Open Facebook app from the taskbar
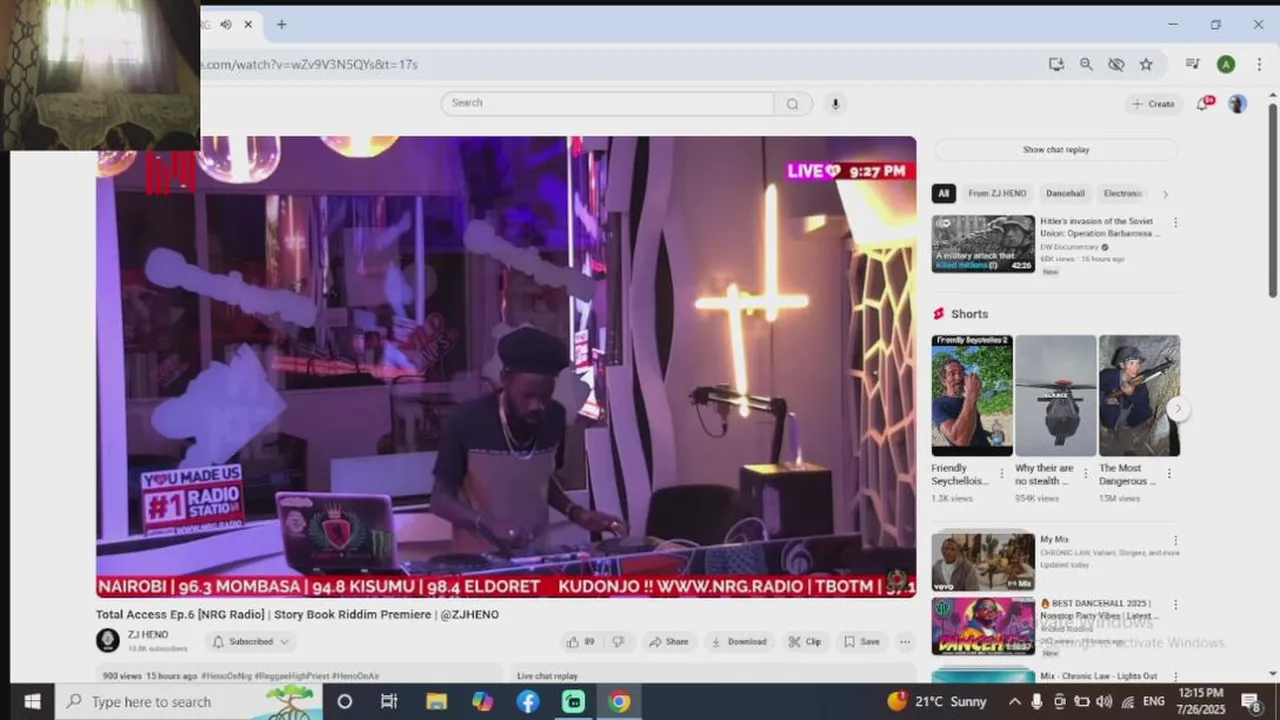The width and height of the screenshot is (1280, 720). tap(528, 702)
